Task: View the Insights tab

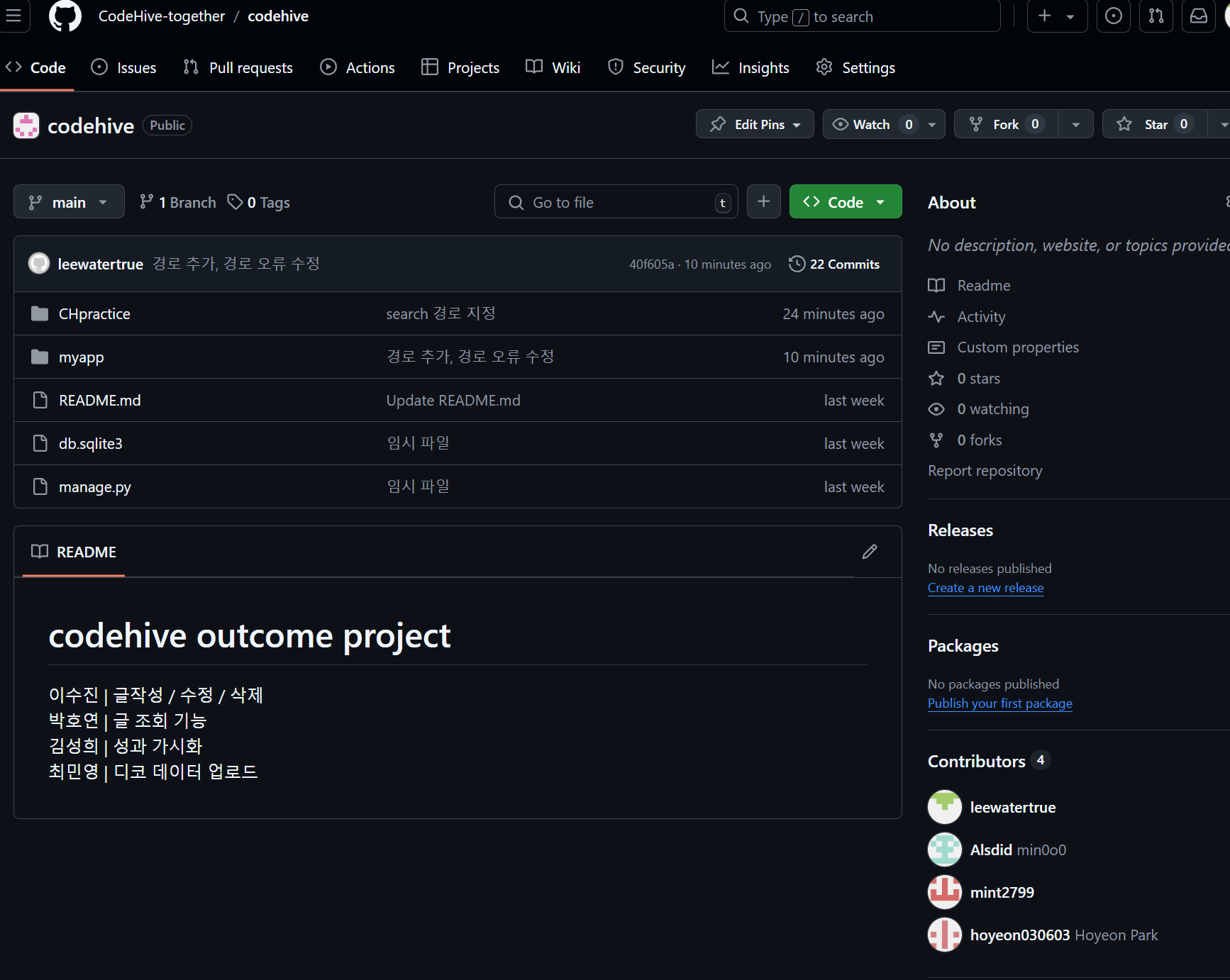Action: coord(750,67)
